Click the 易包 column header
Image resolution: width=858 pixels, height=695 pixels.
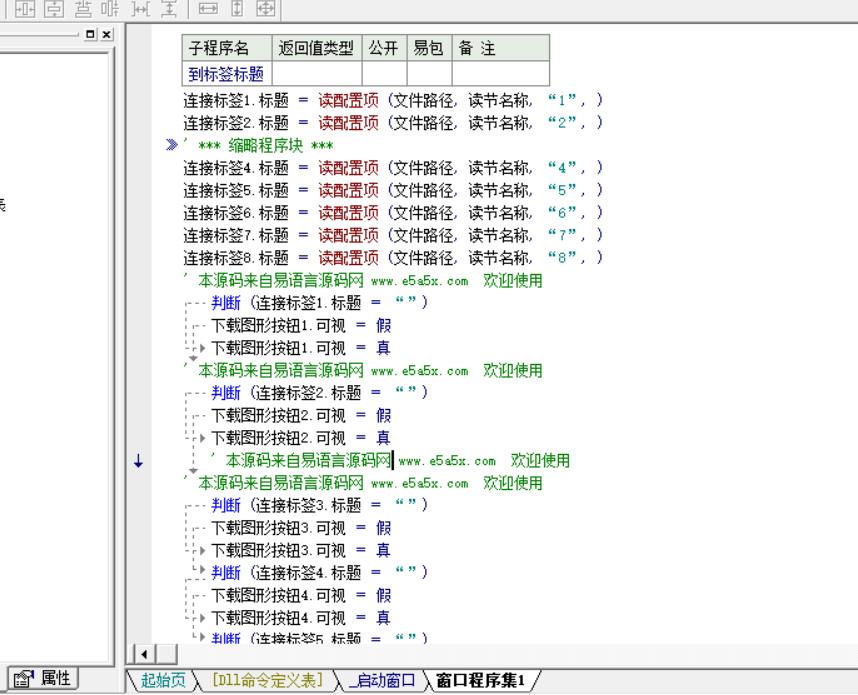pos(430,48)
